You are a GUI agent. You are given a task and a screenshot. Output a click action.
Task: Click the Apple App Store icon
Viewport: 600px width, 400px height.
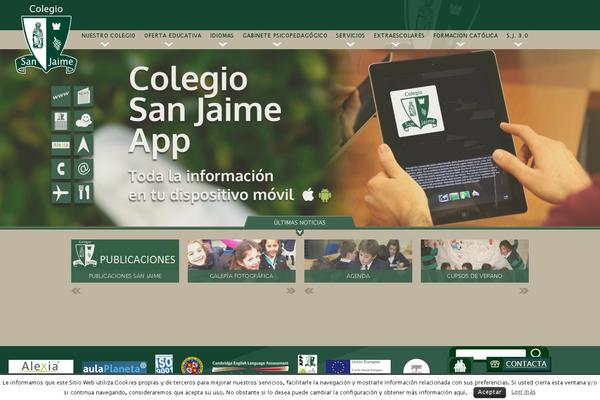308,195
